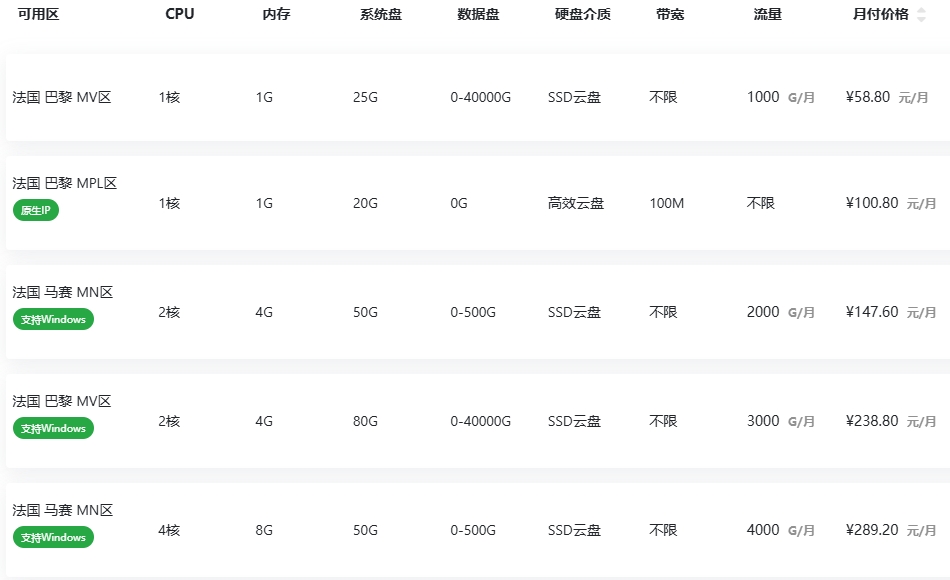This screenshot has height=580, width=950.
Task: Click the 内存 column header
Action: (x=276, y=14)
